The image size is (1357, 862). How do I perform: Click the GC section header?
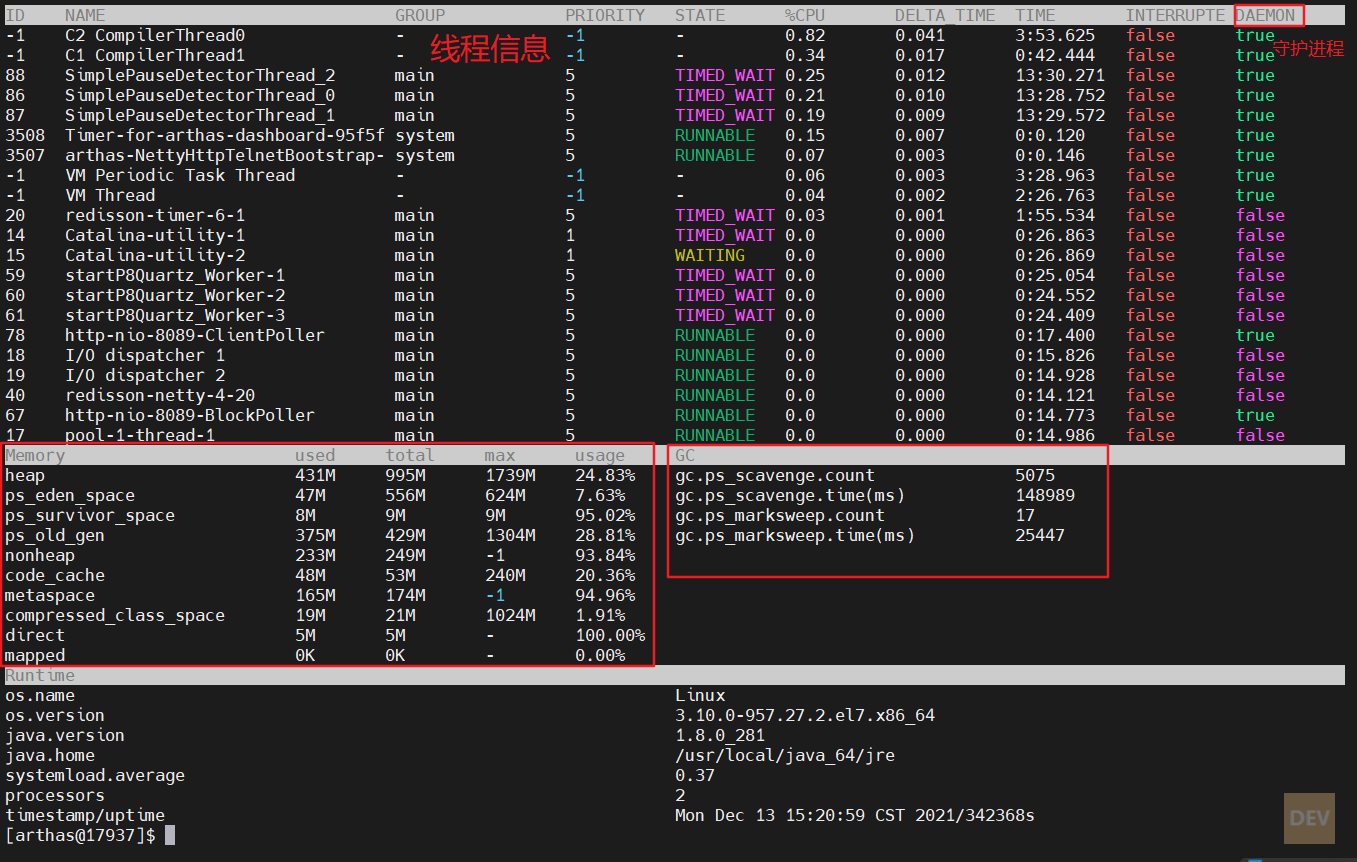click(685, 455)
